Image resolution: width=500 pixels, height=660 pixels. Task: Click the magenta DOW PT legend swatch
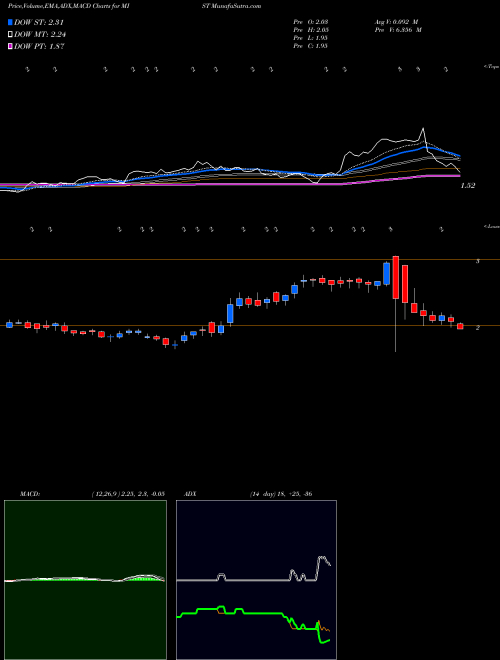point(10,47)
